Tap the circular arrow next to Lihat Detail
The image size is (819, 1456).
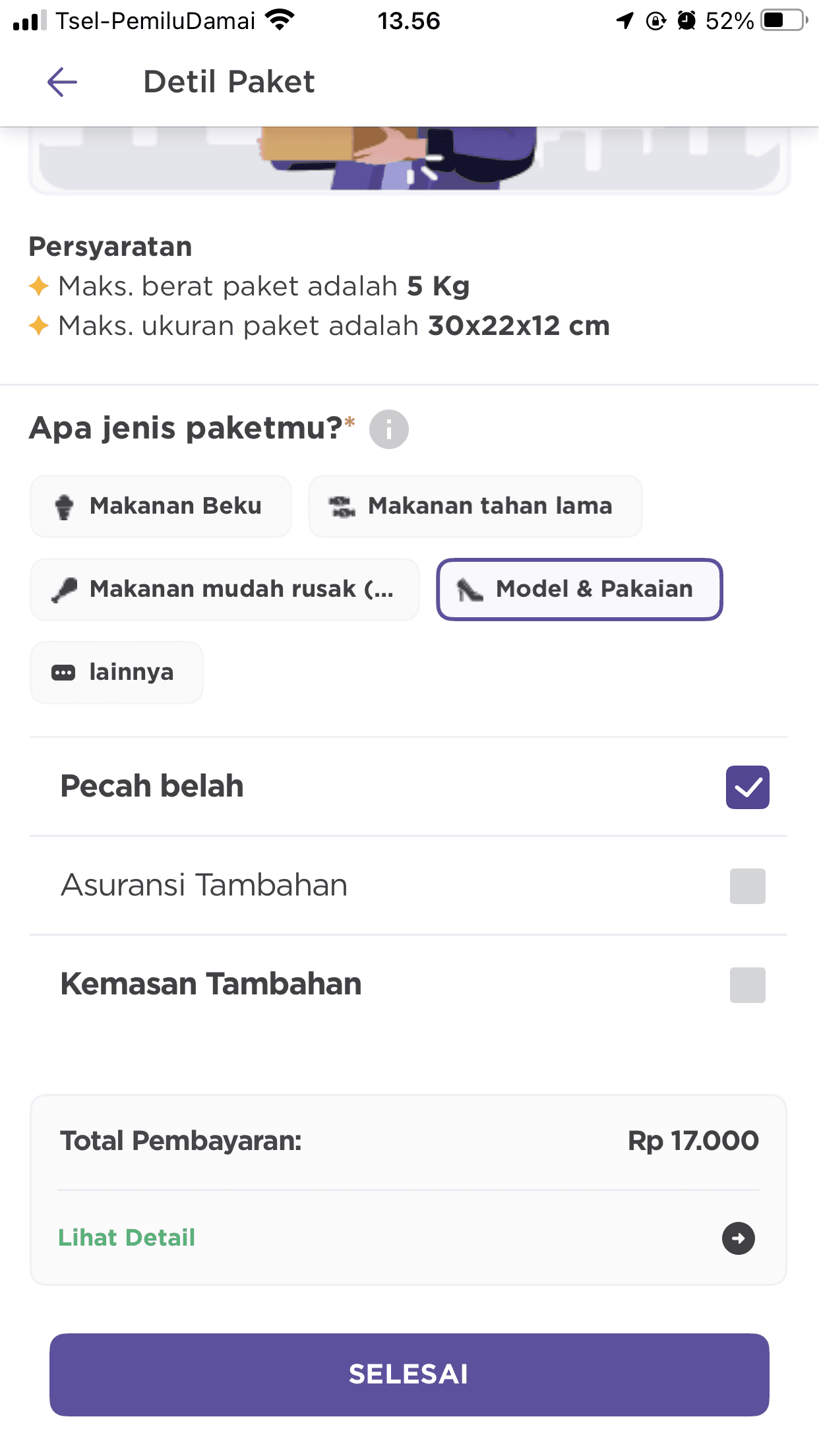tap(738, 1238)
